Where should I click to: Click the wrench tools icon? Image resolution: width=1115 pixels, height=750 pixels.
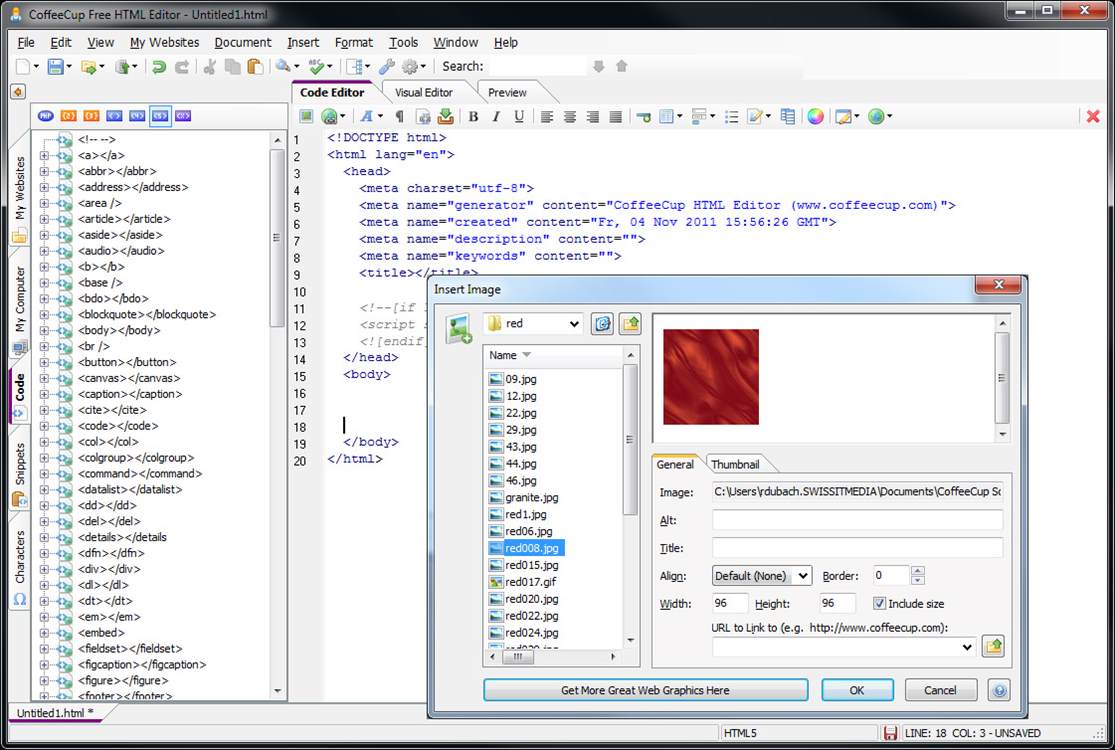[386, 67]
